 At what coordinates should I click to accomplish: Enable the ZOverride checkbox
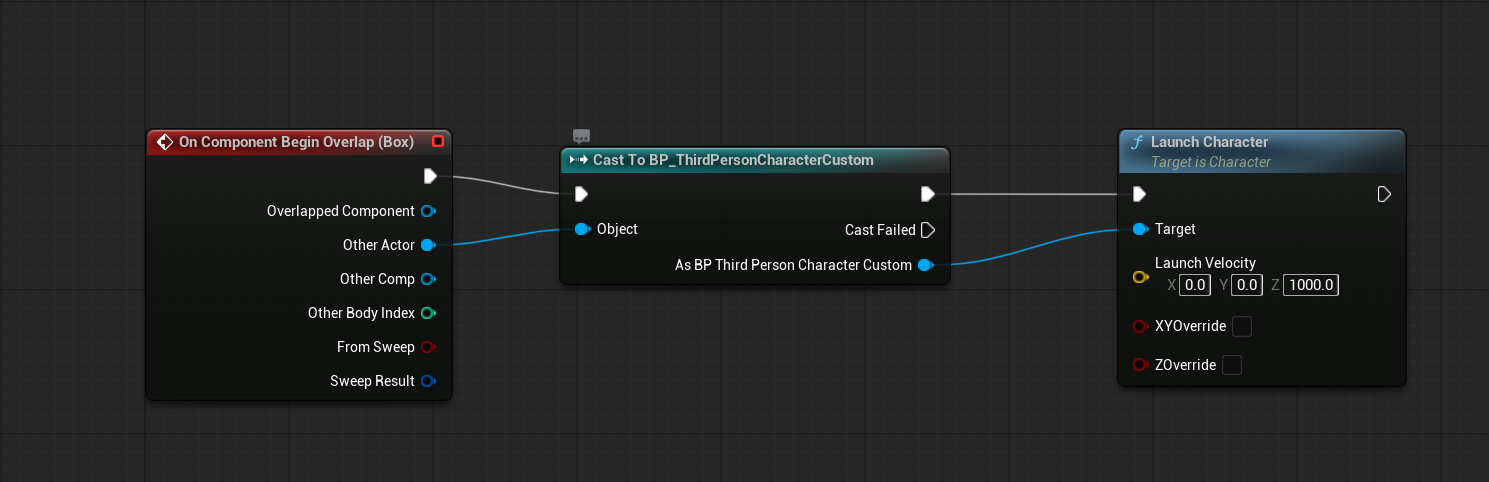click(1232, 365)
